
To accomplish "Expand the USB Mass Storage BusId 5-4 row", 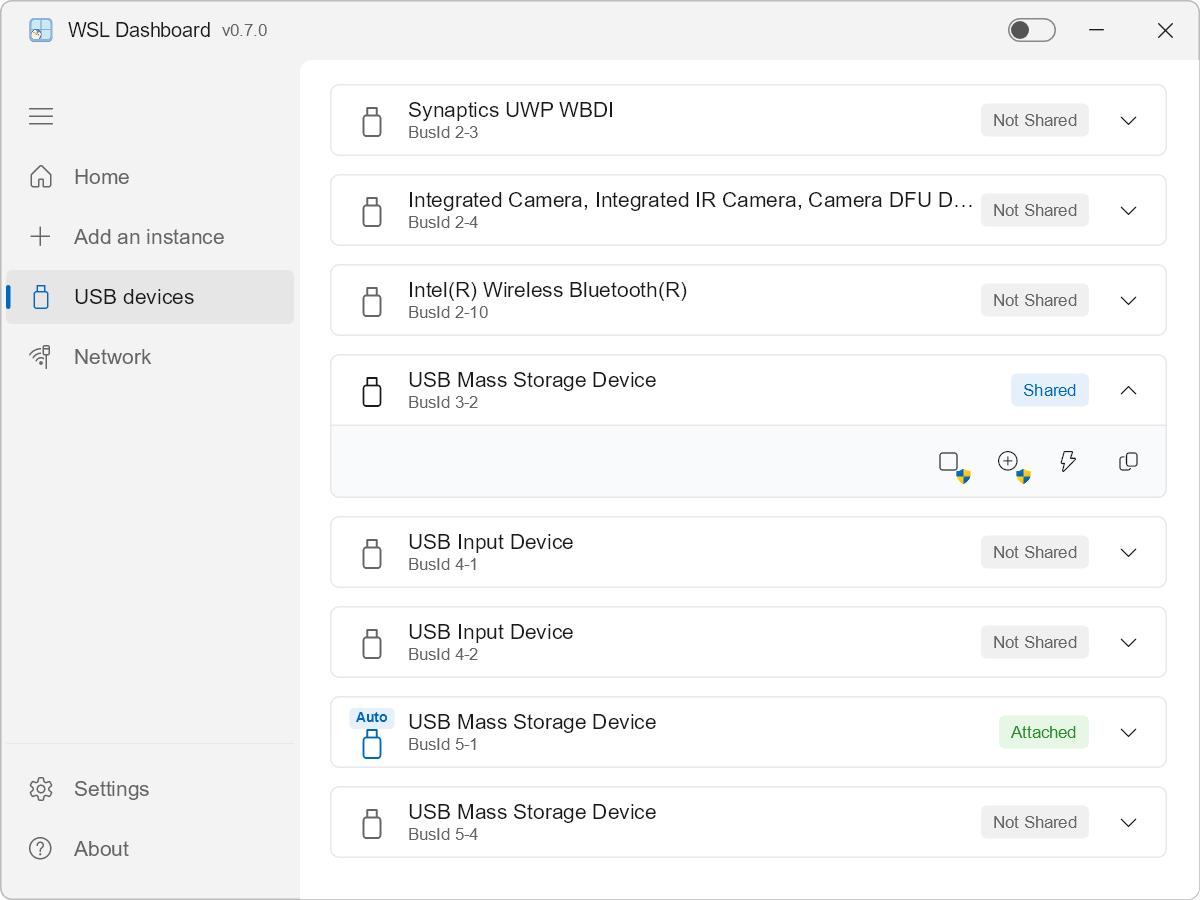I will pyautogui.click(x=1128, y=823).
